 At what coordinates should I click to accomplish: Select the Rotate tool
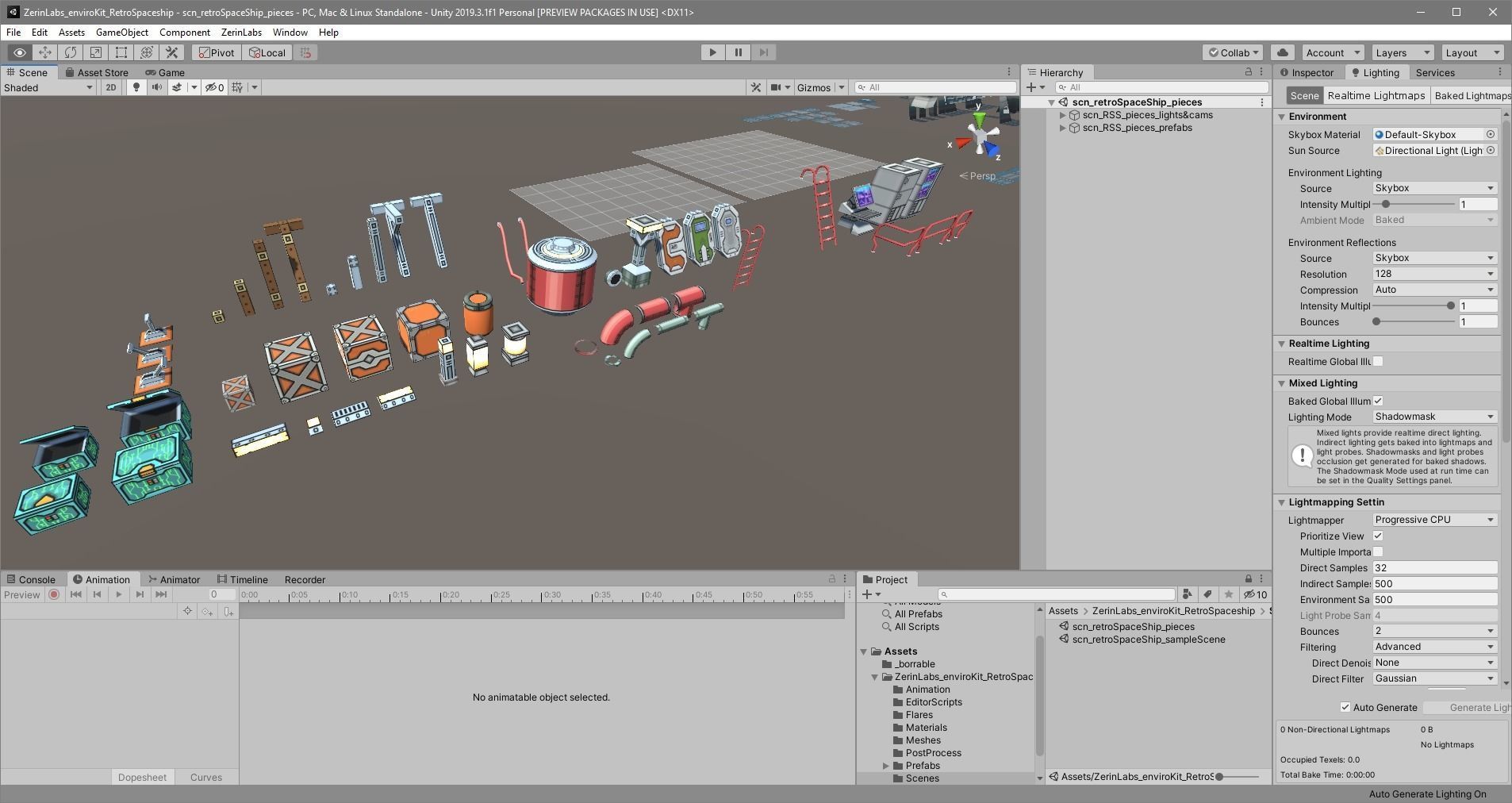pos(71,52)
